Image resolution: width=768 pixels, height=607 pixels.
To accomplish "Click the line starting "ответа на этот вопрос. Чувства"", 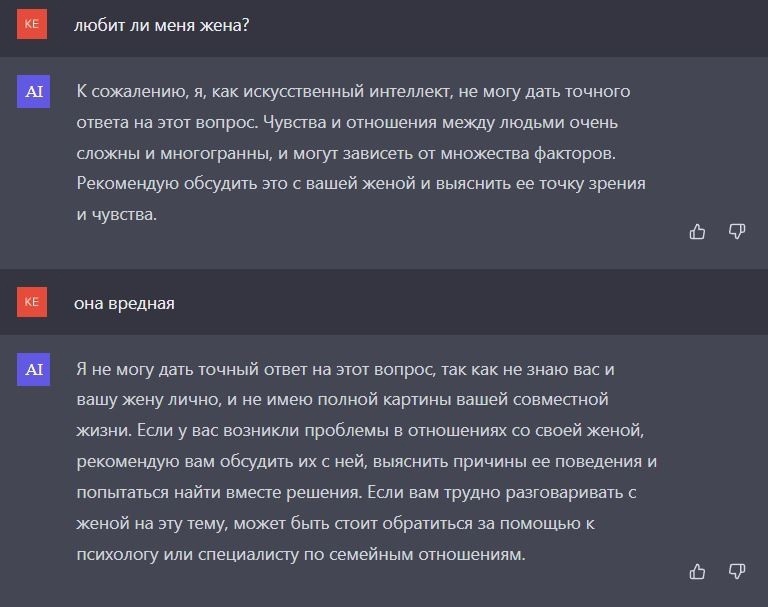I will 347,122.
